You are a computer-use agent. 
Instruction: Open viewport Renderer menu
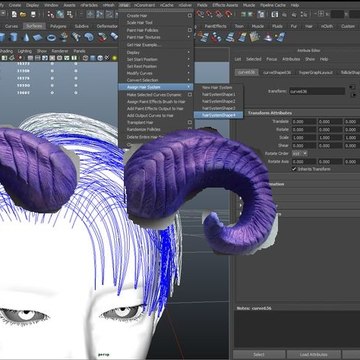point(60,51)
